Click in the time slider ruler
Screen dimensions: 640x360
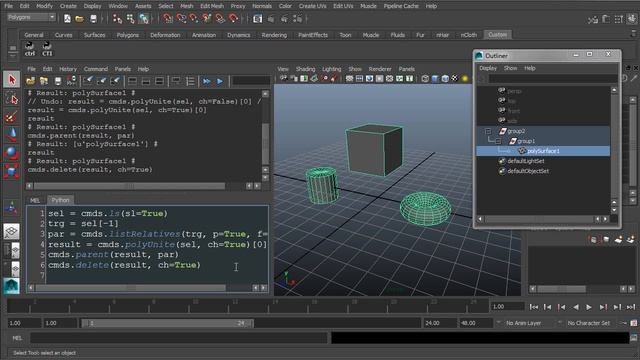248,306
